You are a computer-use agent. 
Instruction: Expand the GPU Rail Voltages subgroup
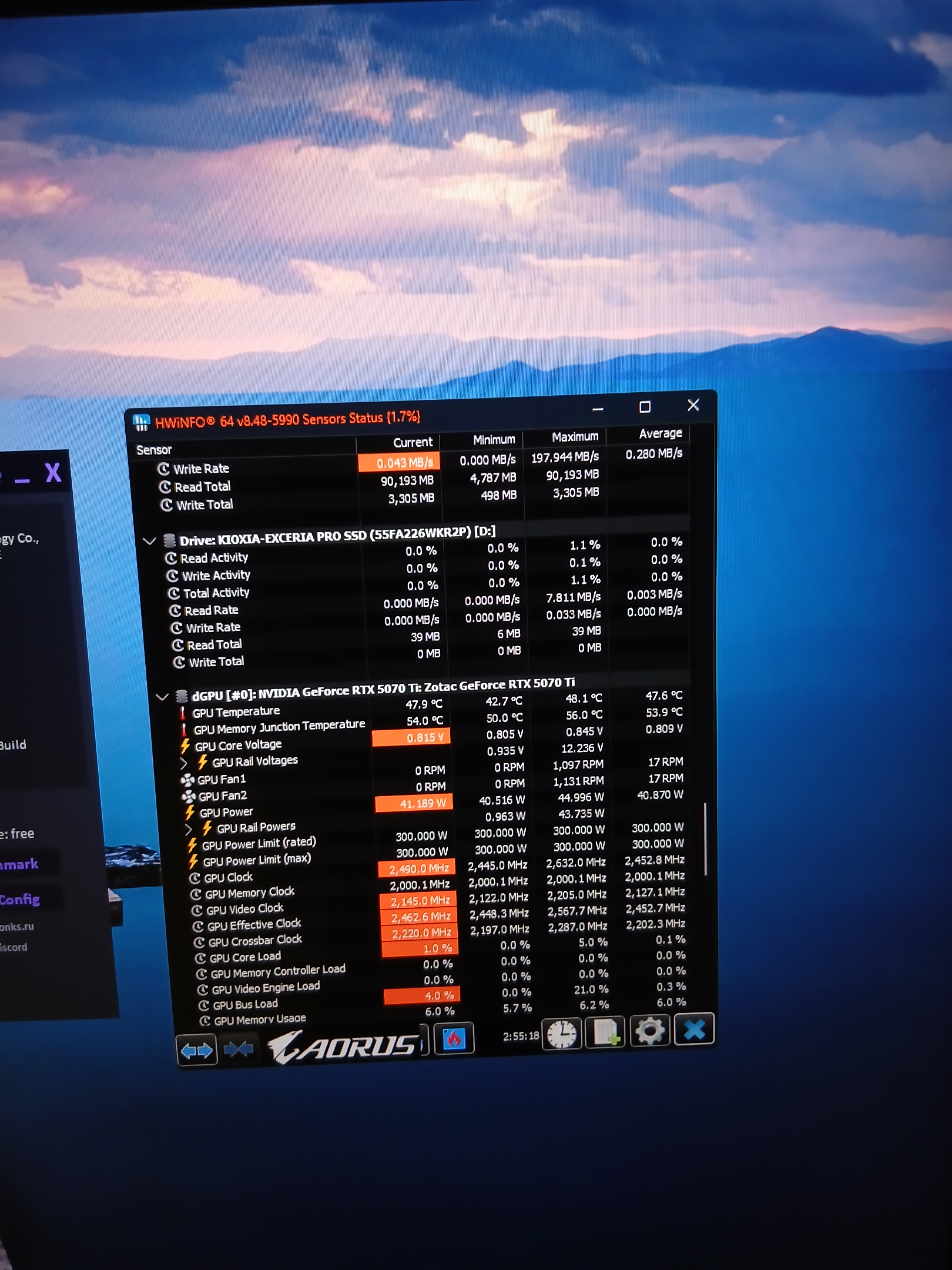(x=183, y=763)
